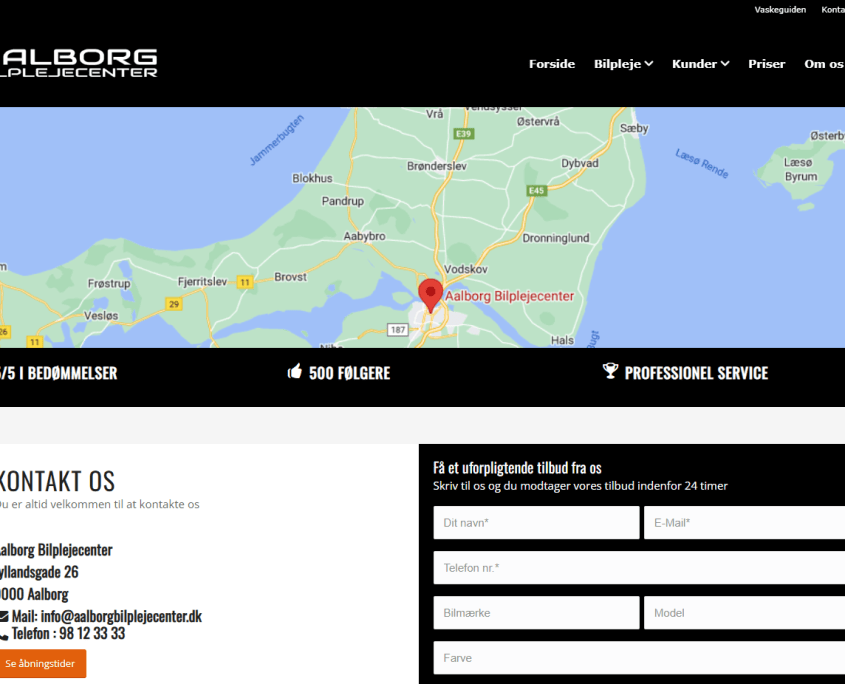Click the Aalborg Bilplejecenter map label

[x=509, y=296]
